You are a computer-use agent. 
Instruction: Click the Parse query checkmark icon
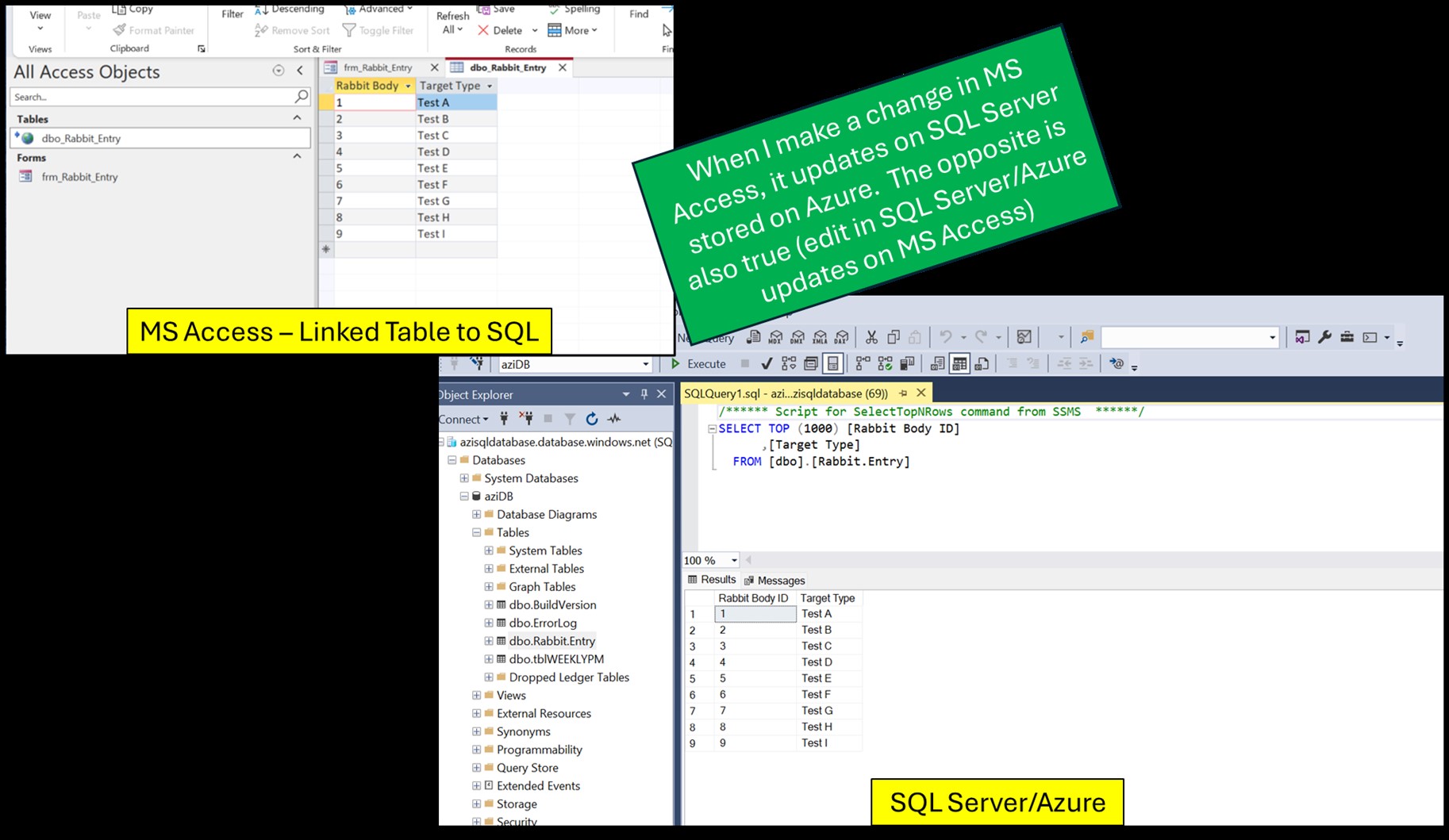[767, 364]
